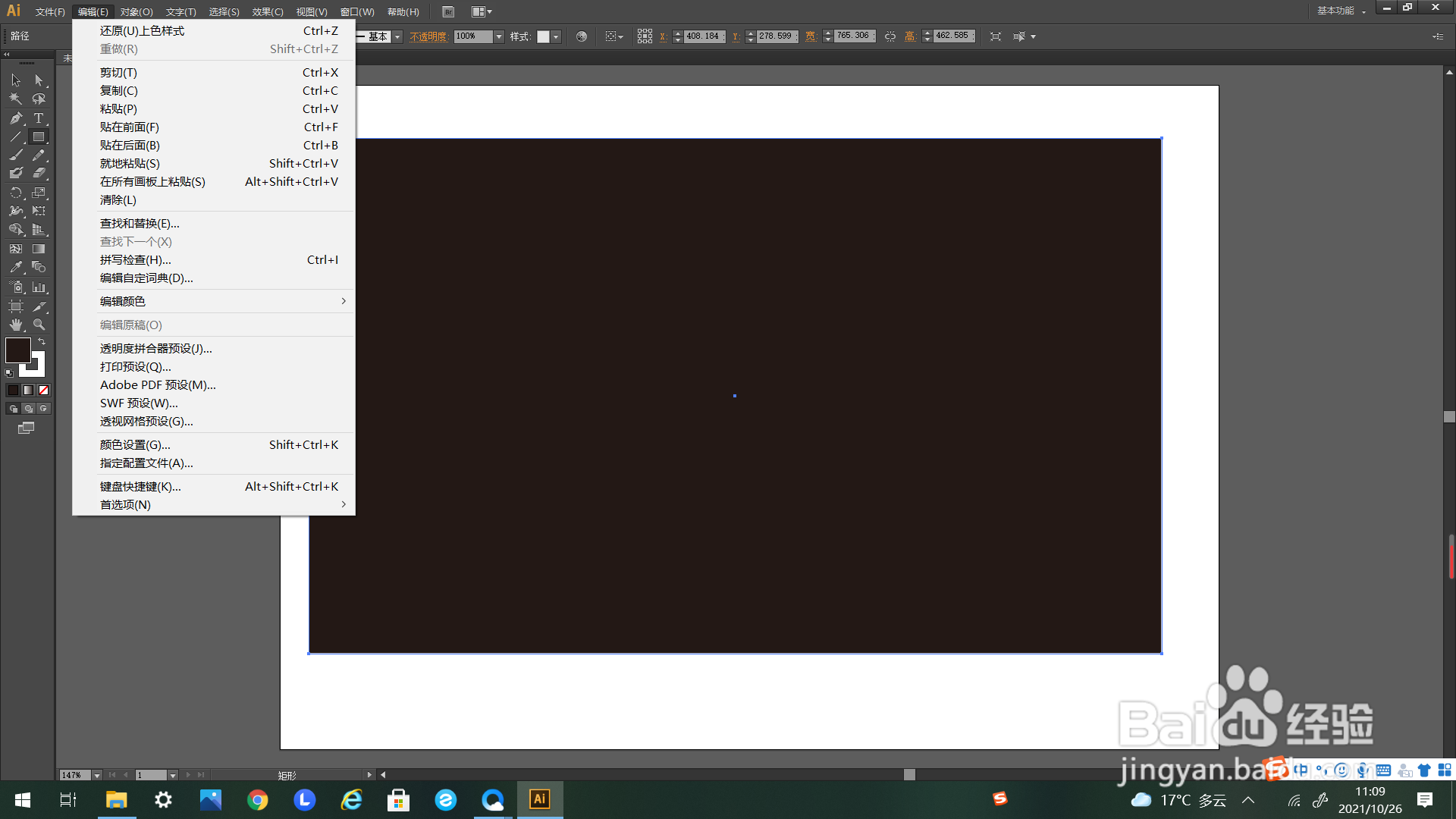Choose 贴在前面(F) from the edit menu
The height and width of the screenshot is (819, 1456).
coord(130,127)
